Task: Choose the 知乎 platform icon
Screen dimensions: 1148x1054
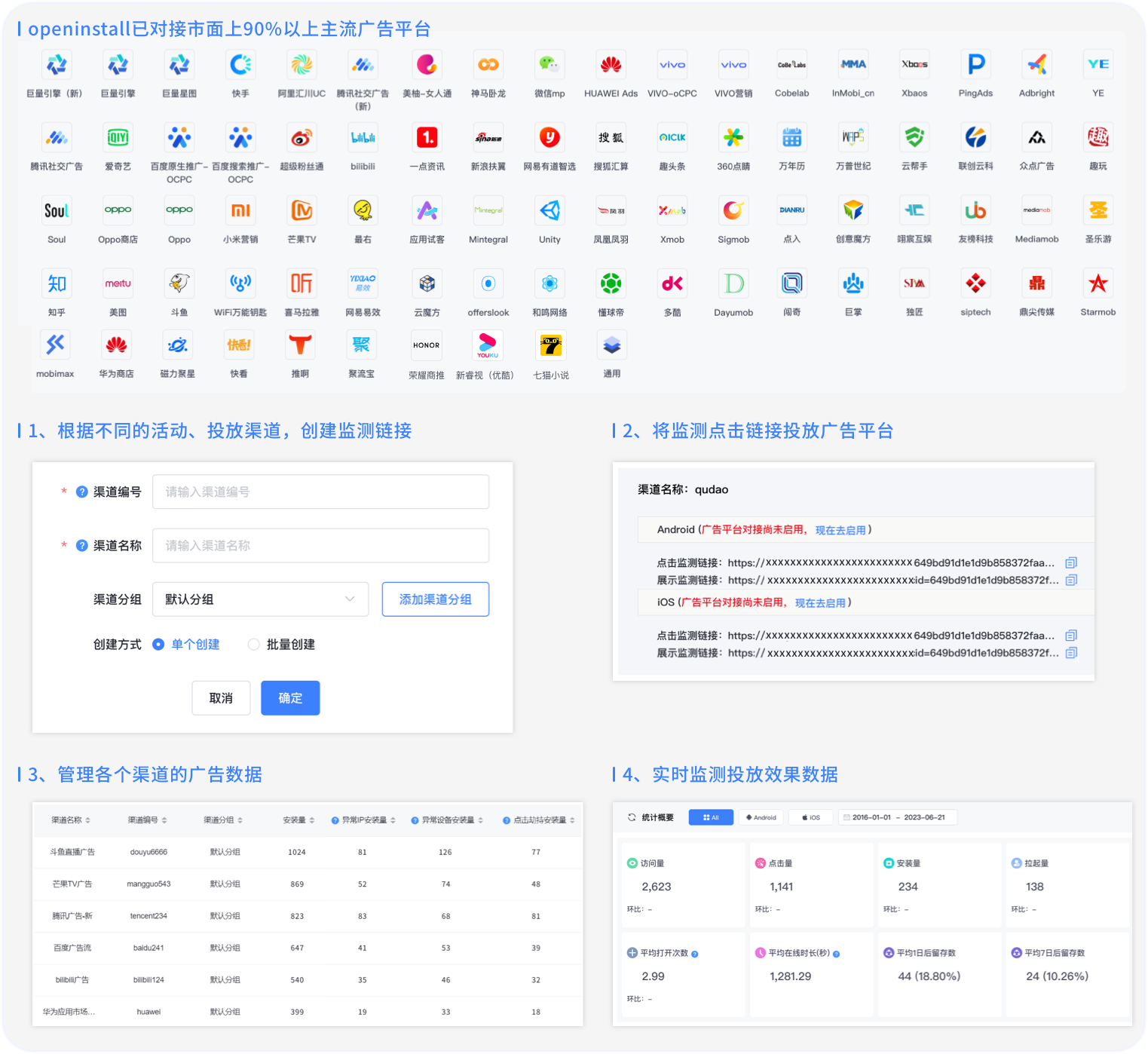Action: (x=57, y=283)
